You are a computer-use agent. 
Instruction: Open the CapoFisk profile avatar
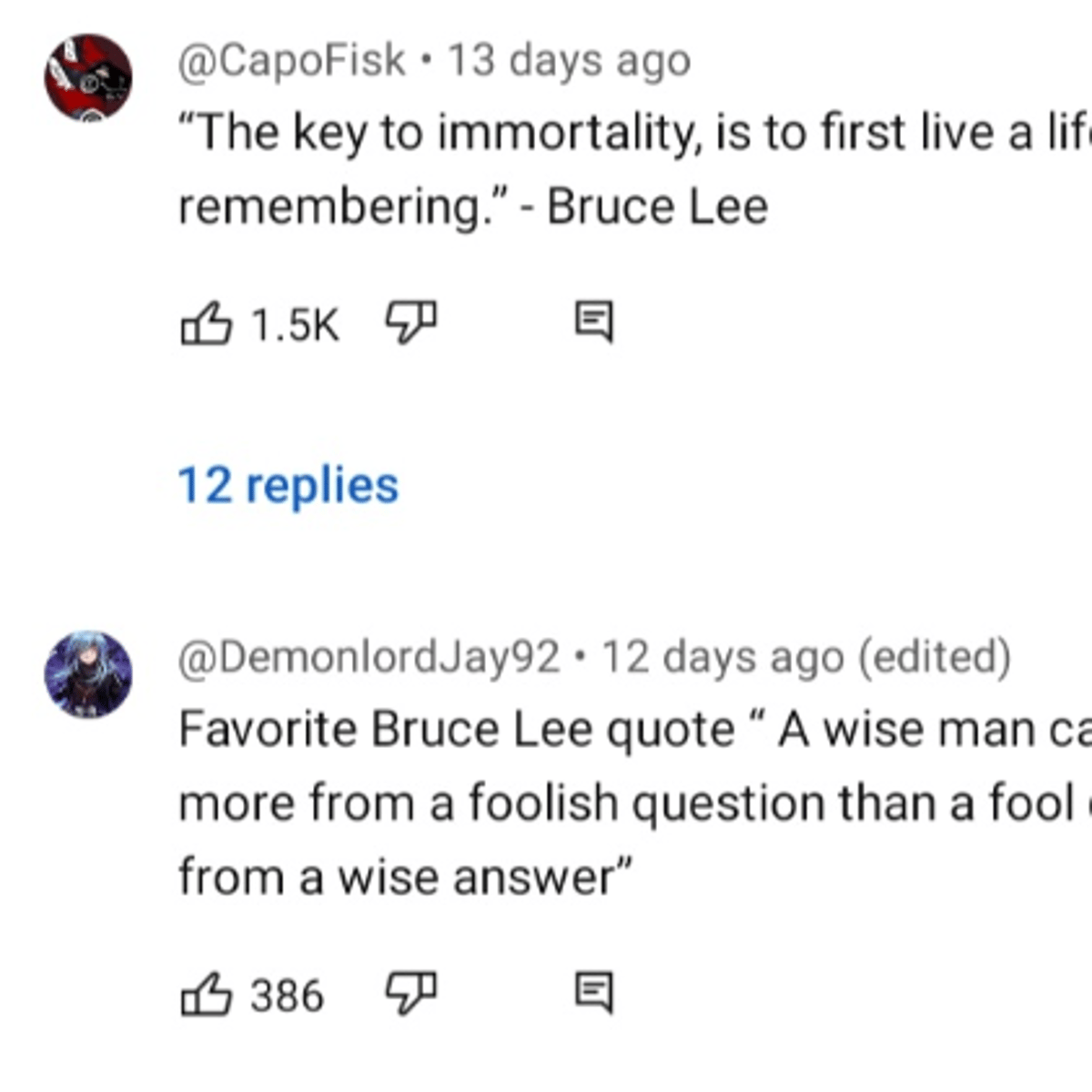click(88, 77)
